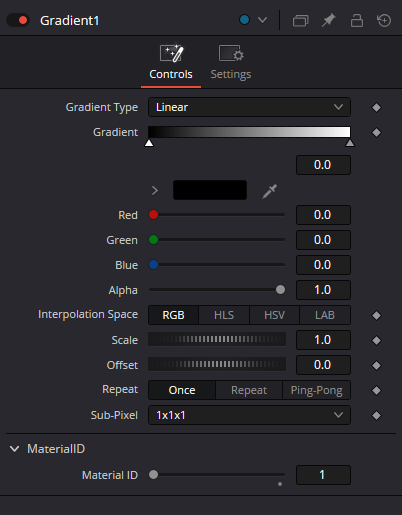Image resolution: width=402 pixels, height=515 pixels.
Task: Open the Sub-Pixel dropdown
Action: [249, 415]
